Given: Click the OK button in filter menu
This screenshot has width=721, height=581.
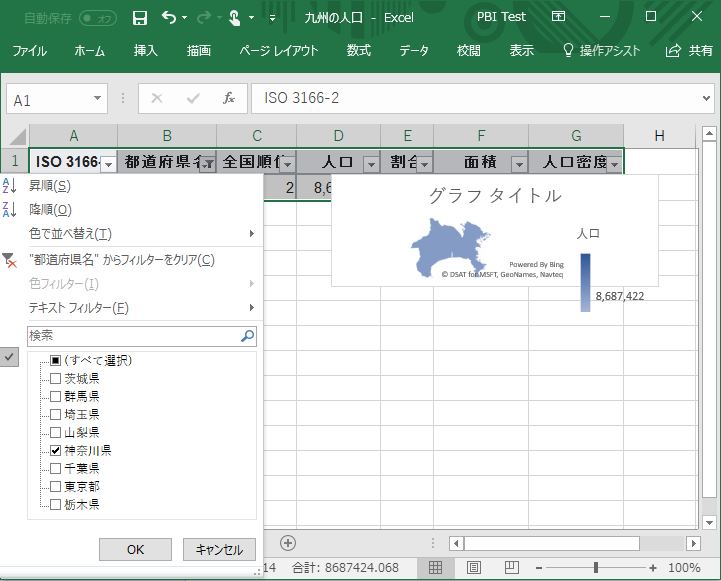Looking at the screenshot, I should tap(135, 549).
